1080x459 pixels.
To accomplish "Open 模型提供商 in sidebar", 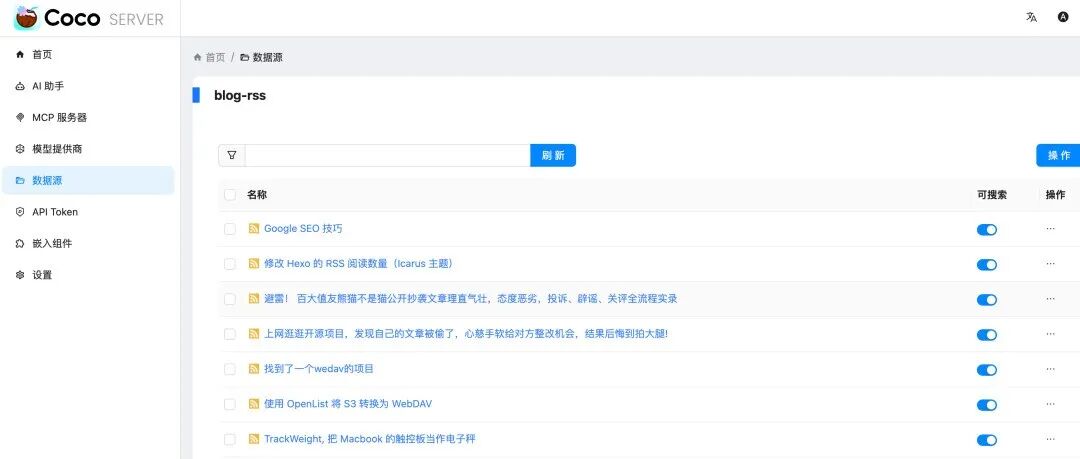I will point(87,149).
